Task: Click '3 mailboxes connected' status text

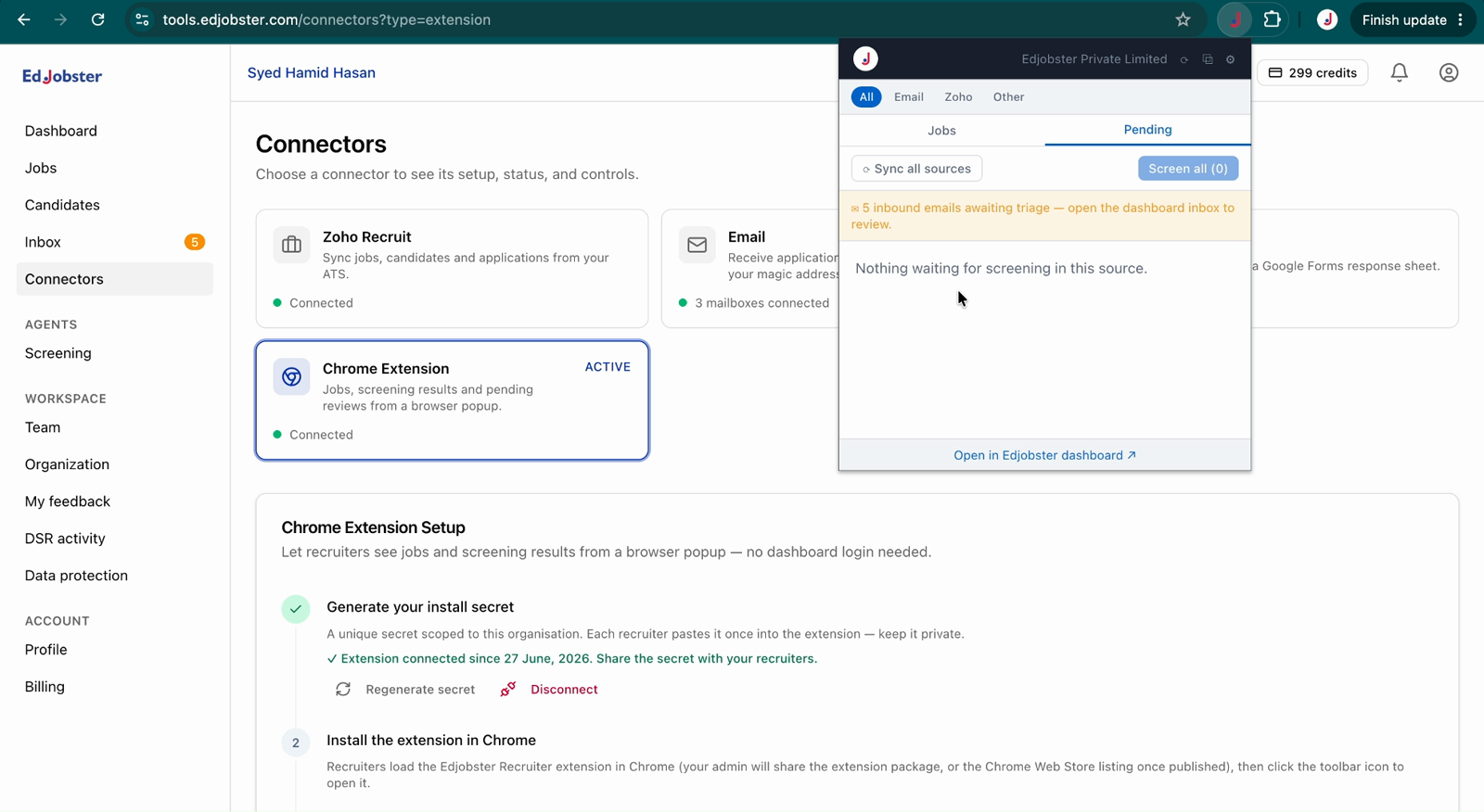Action: click(x=761, y=303)
